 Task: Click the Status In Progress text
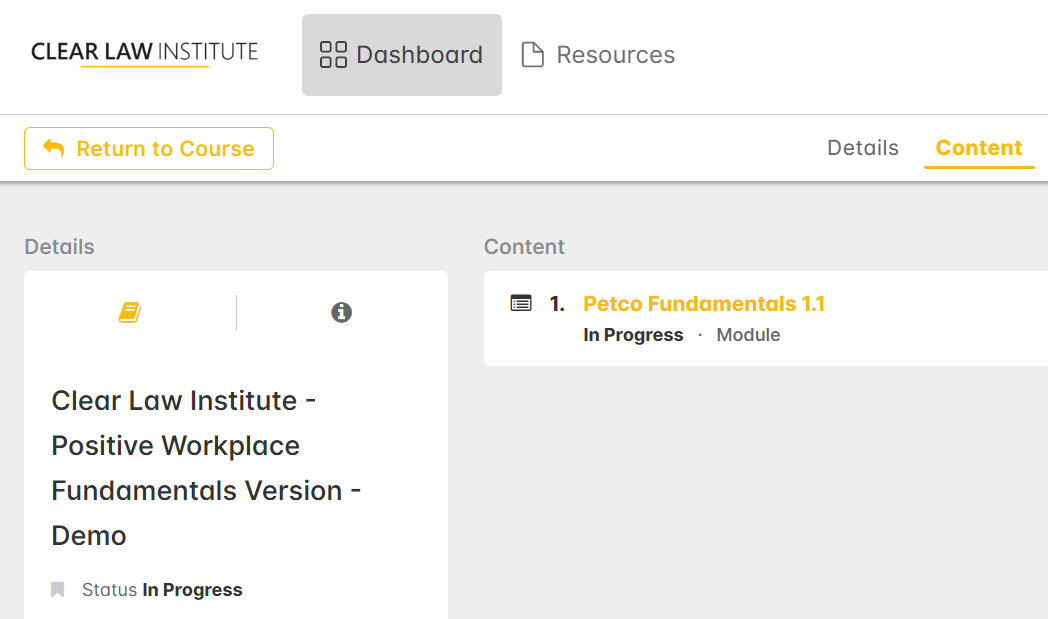click(x=162, y=590)
